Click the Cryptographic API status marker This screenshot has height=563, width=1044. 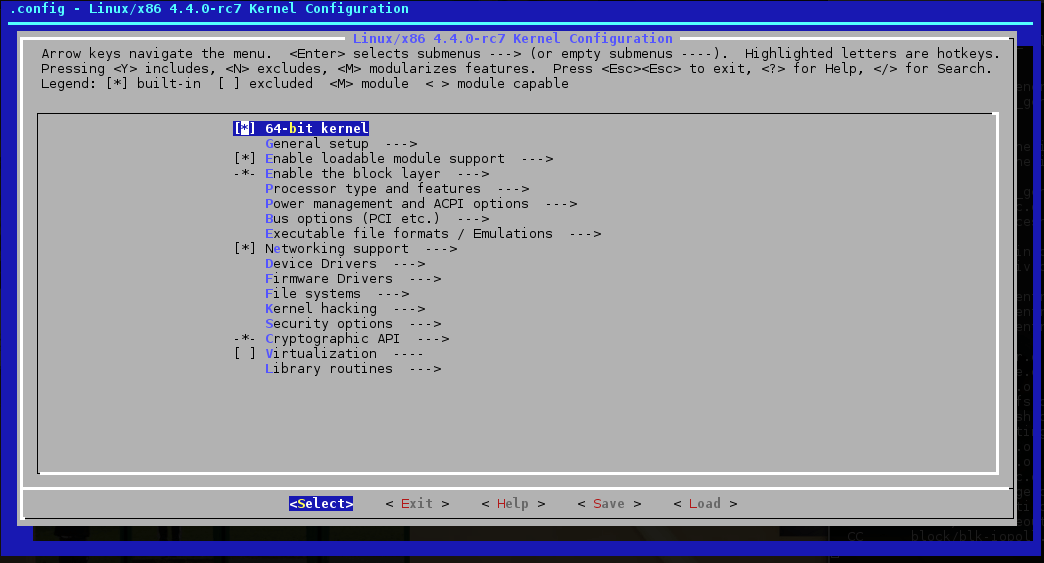pos(244,339)
